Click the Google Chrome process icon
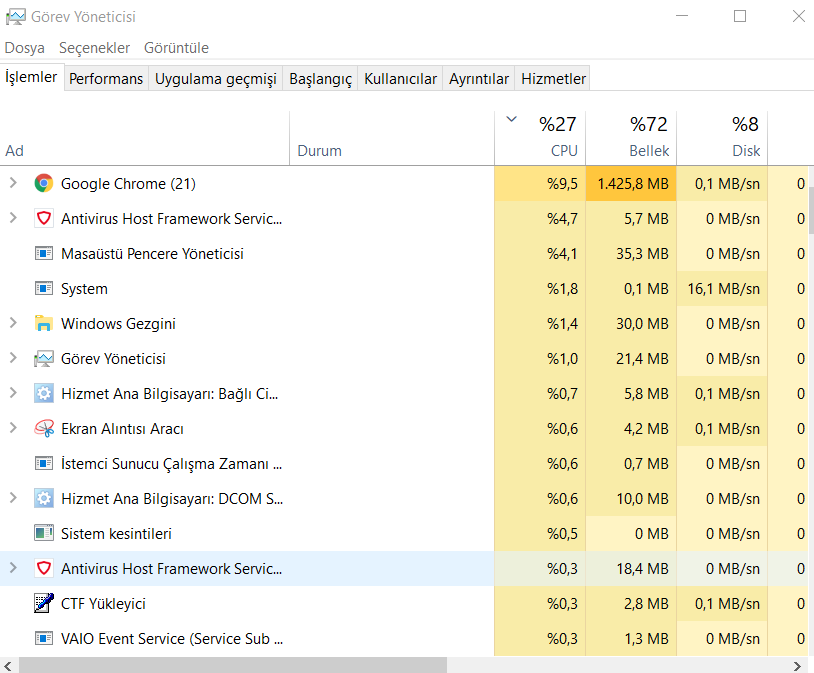 pos(44,183)
